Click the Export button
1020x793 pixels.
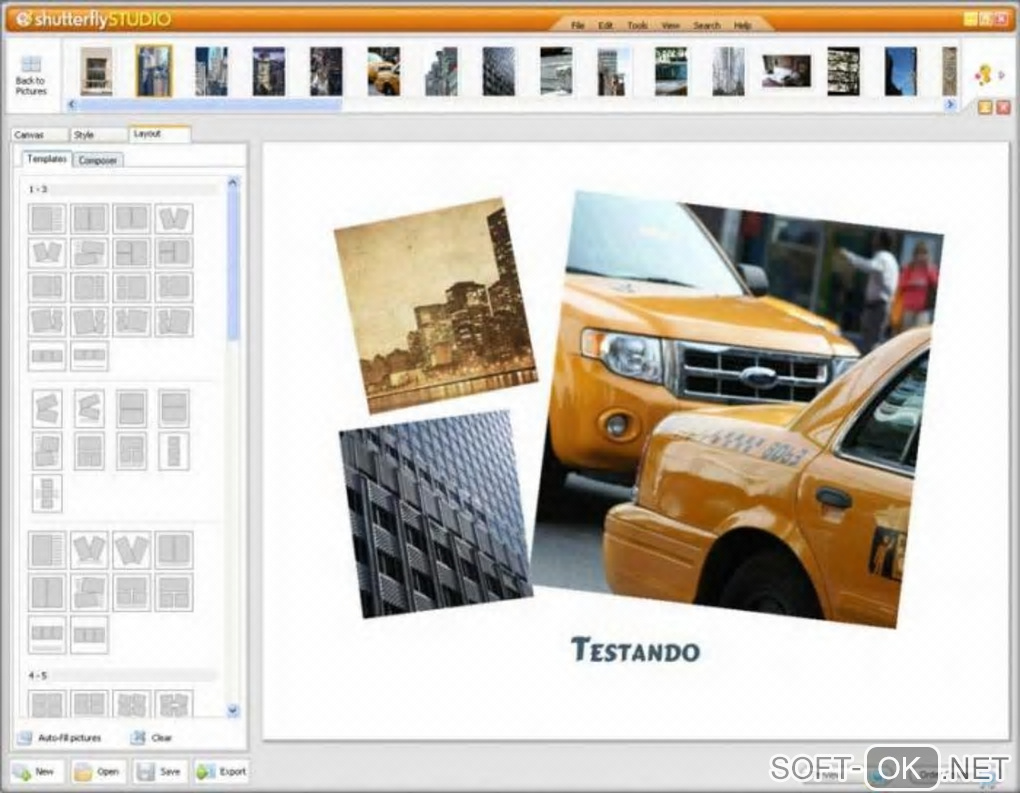click(x=221, y=771)
